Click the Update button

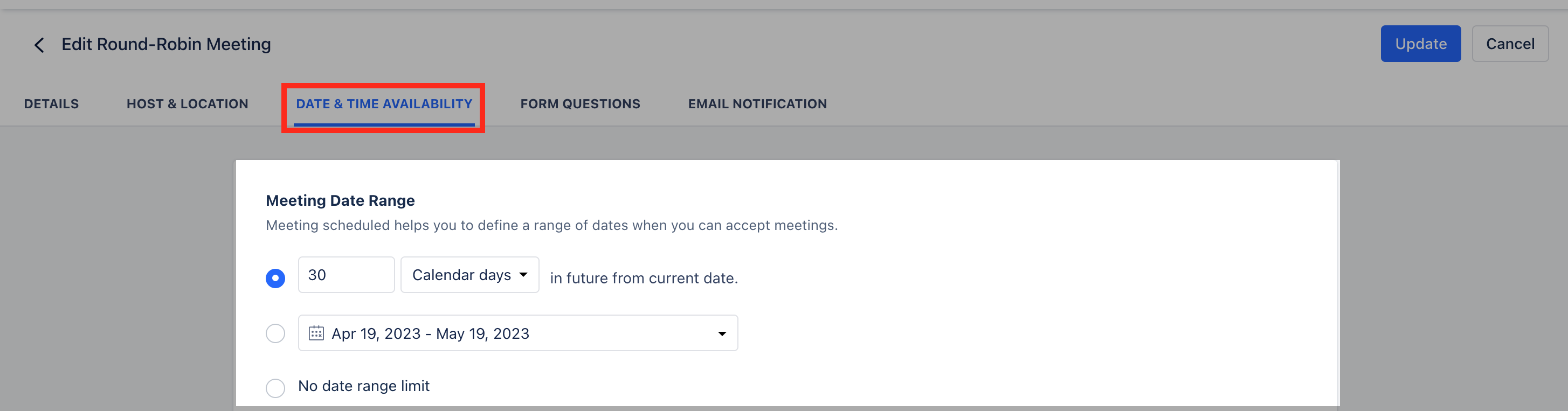[1421, 43]
